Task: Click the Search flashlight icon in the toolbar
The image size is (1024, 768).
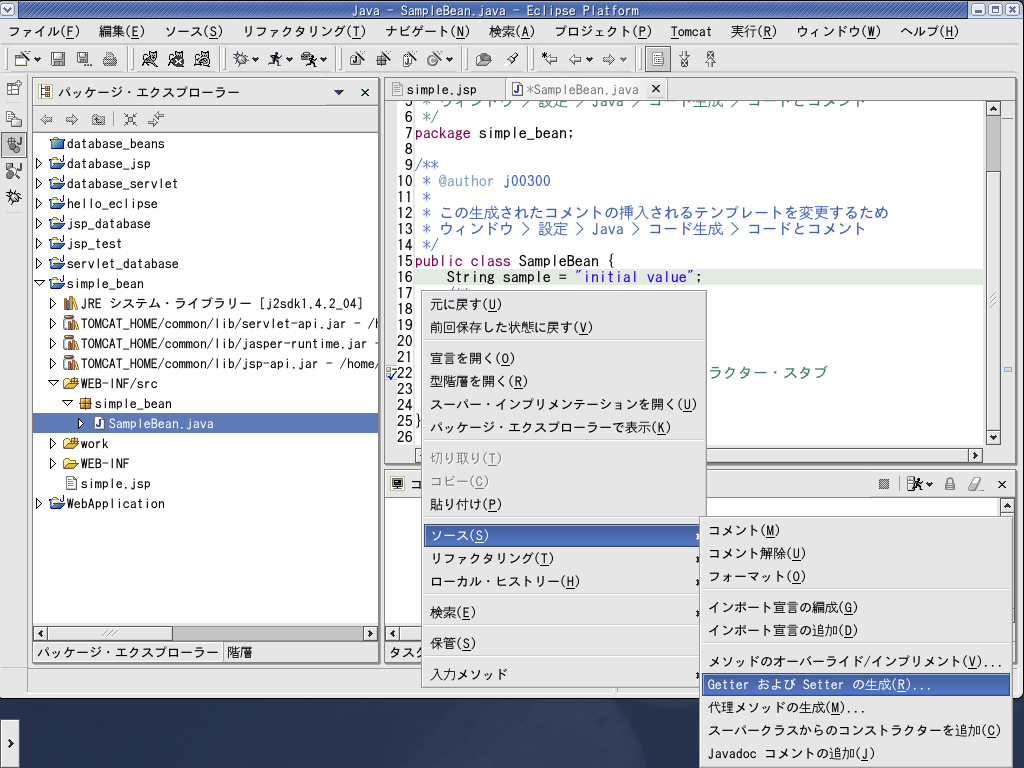Action: [512, 59]
